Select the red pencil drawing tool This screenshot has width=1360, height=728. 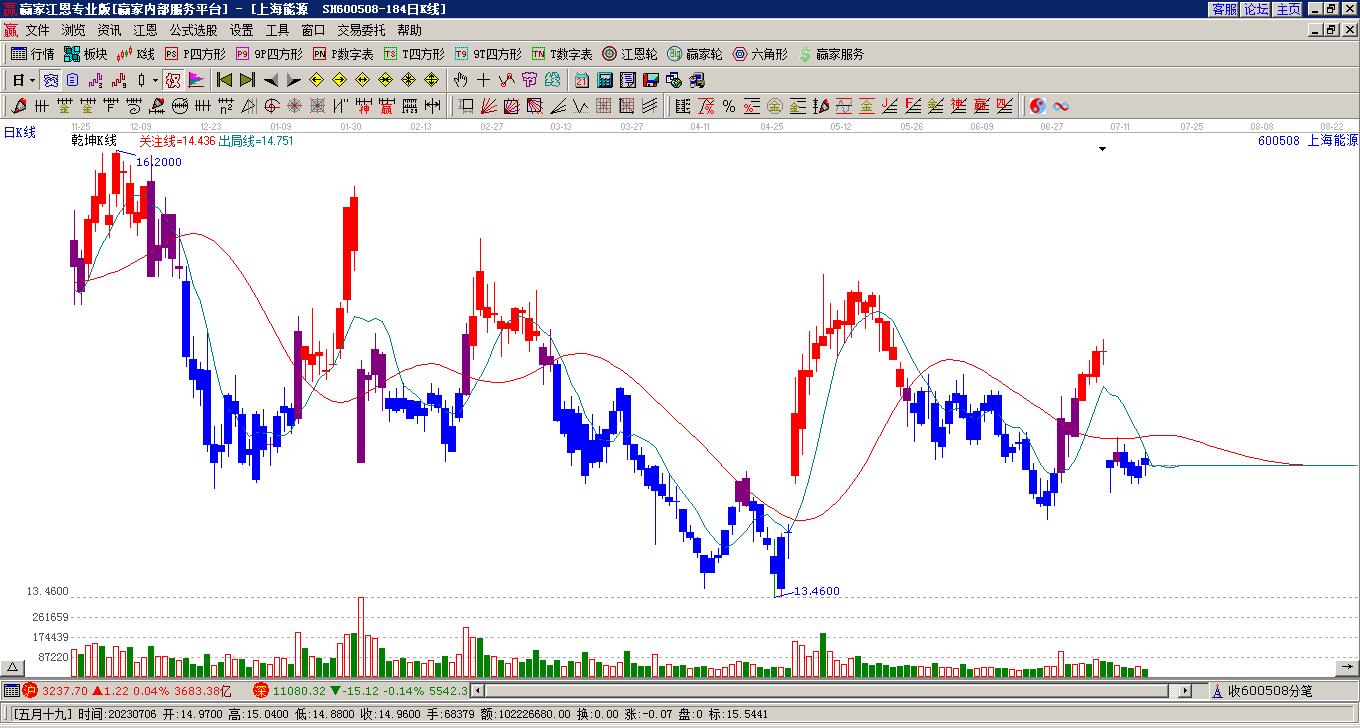(18, 106)
